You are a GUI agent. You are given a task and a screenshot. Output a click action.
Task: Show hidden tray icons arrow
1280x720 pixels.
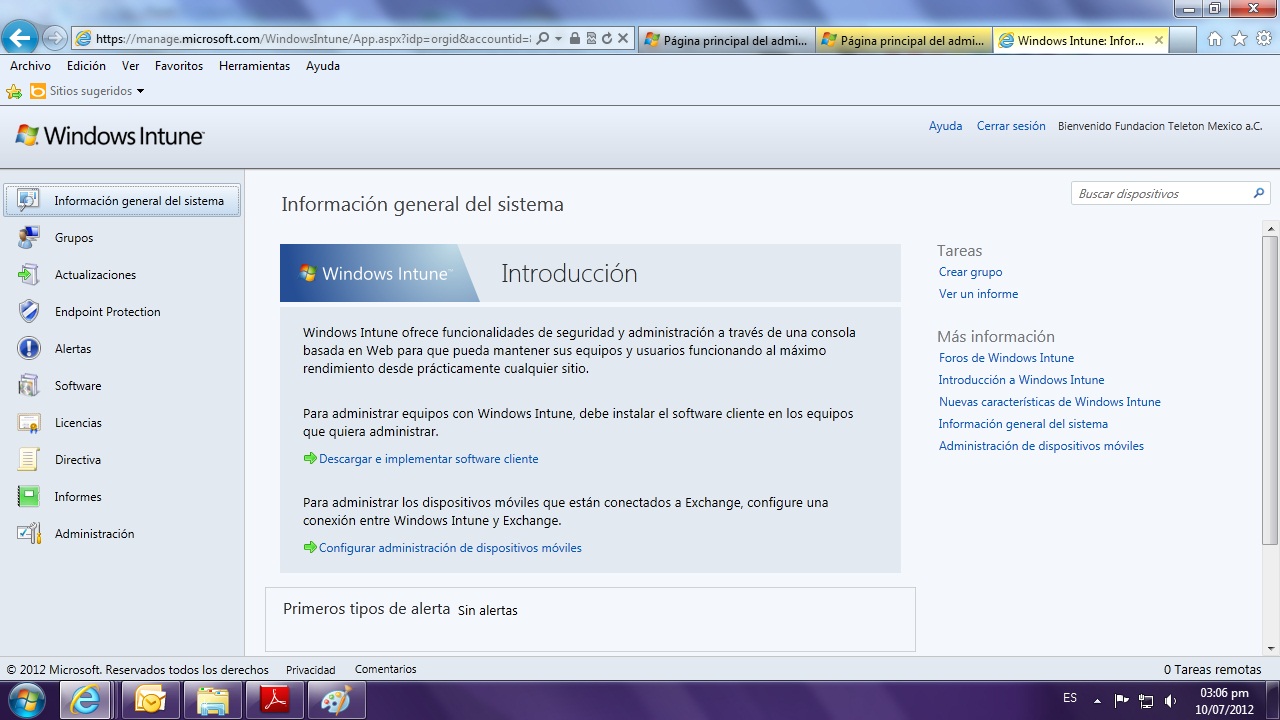coord(1097,700)
